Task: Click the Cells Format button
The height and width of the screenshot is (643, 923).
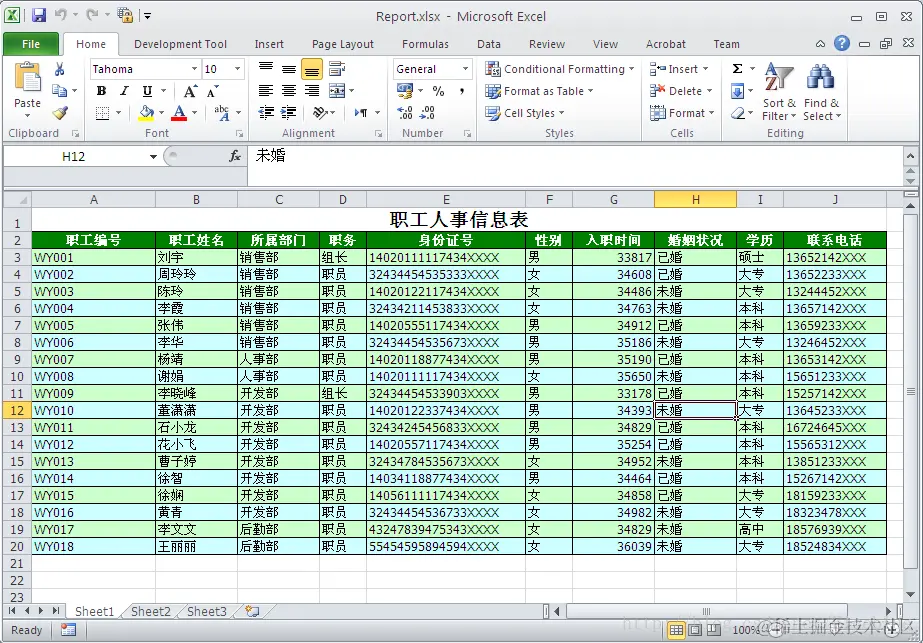Action: pyautogui.click(x=682, y=112)
